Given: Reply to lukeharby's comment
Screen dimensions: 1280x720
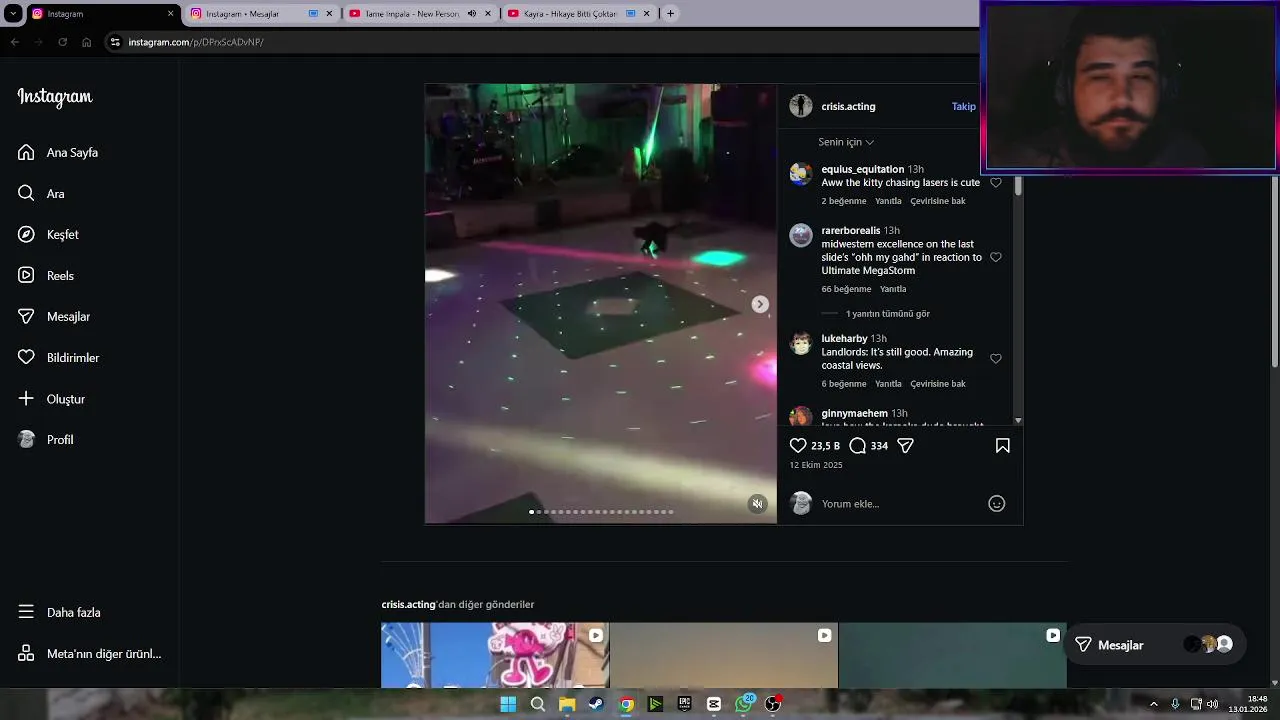Looking at the screenshot, I should click(888, 384).
